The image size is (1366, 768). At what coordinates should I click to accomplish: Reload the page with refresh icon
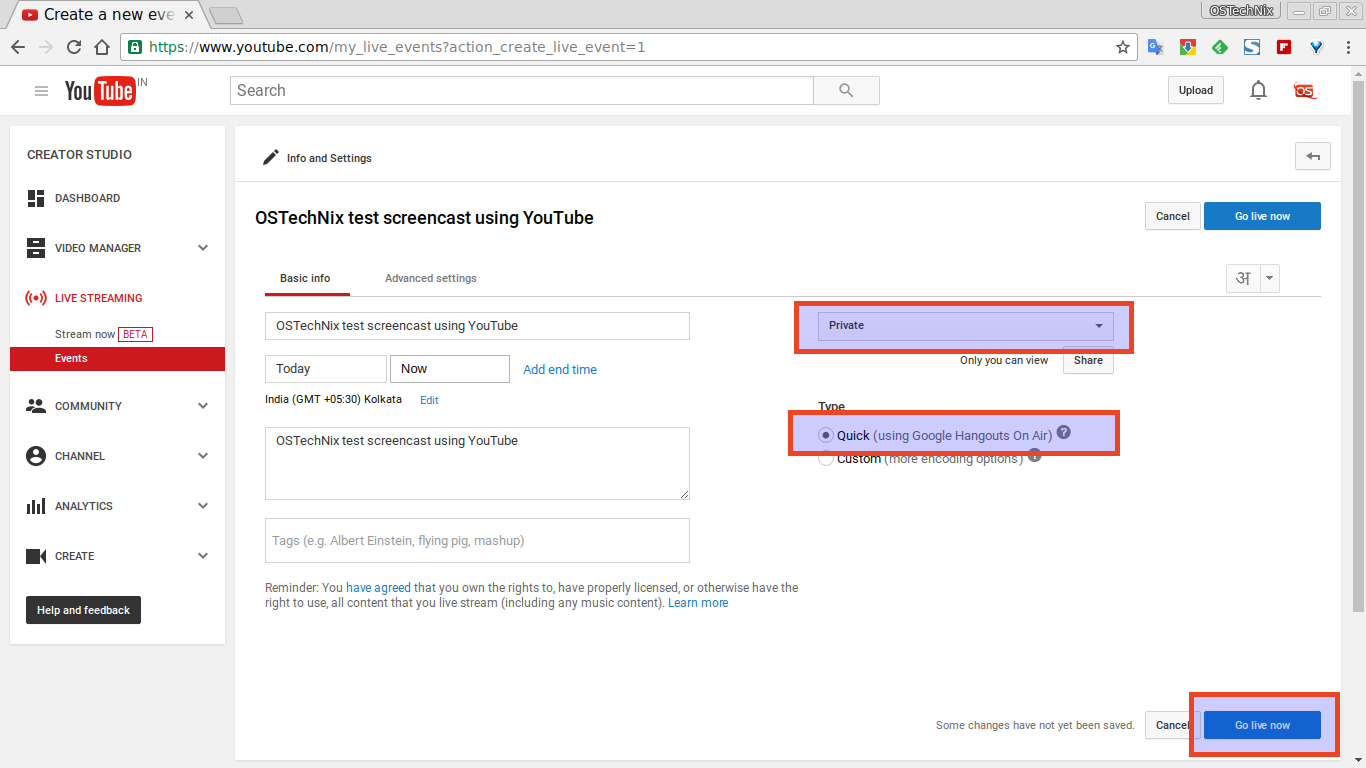pyautogui.click(x=74, y=47)
